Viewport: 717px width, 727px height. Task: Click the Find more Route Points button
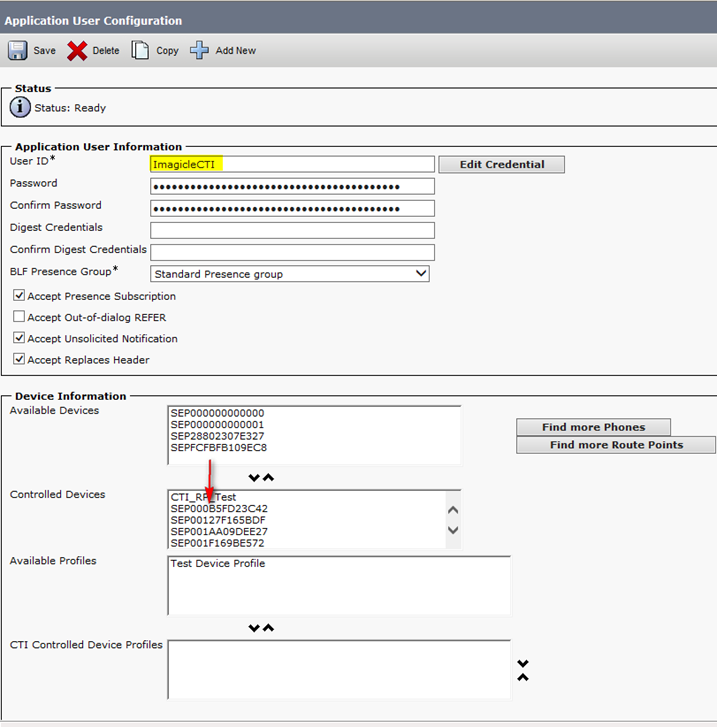tap(616, 445)
